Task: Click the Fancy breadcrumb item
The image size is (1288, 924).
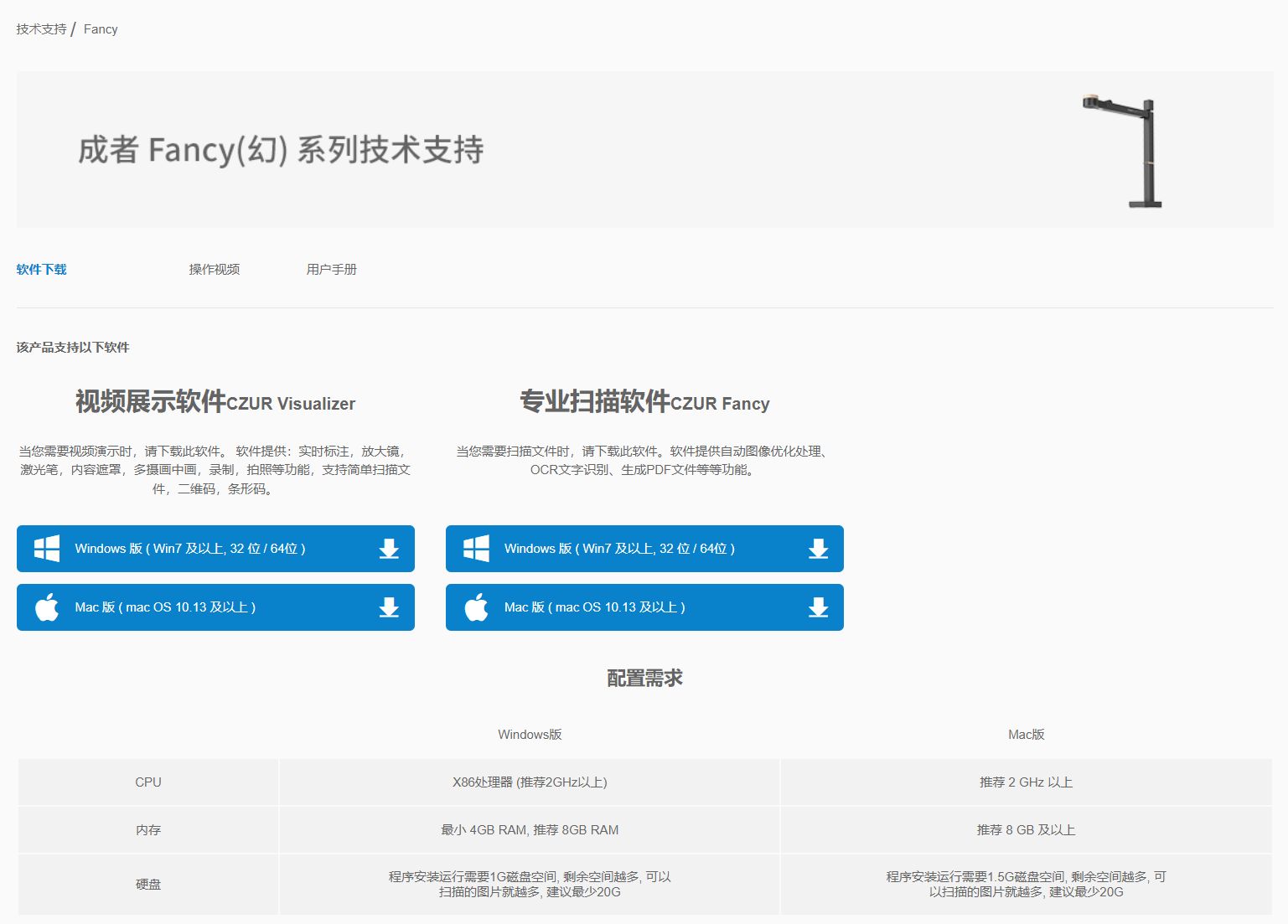Action: click(x=101, y=28)
